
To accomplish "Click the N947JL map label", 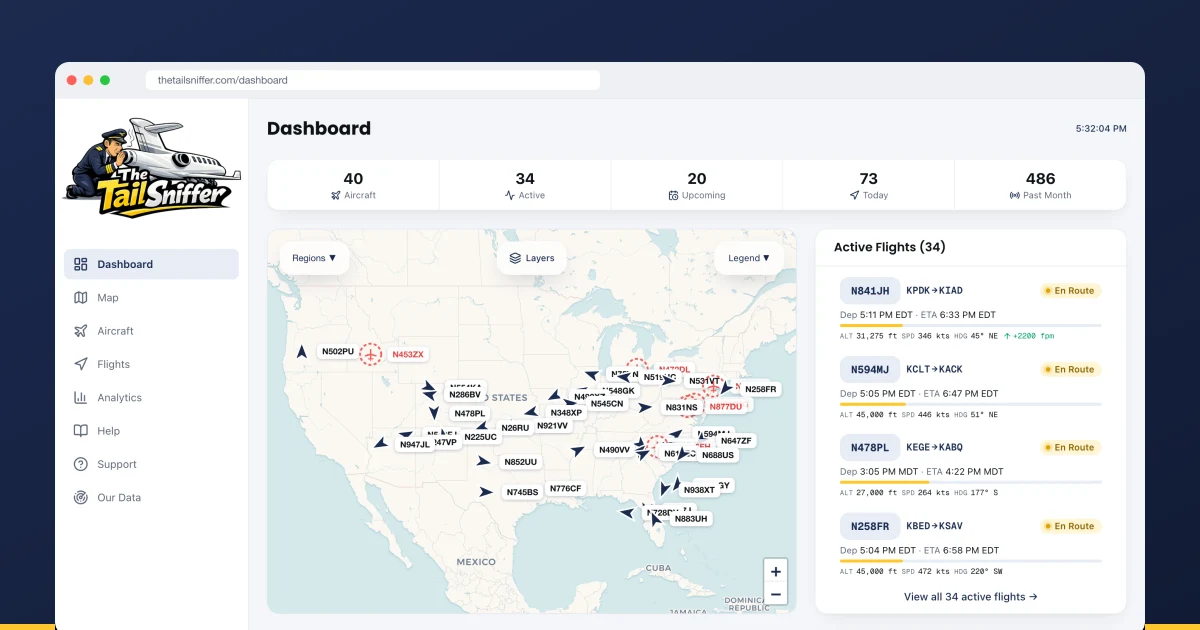I will tap(414, 444).
